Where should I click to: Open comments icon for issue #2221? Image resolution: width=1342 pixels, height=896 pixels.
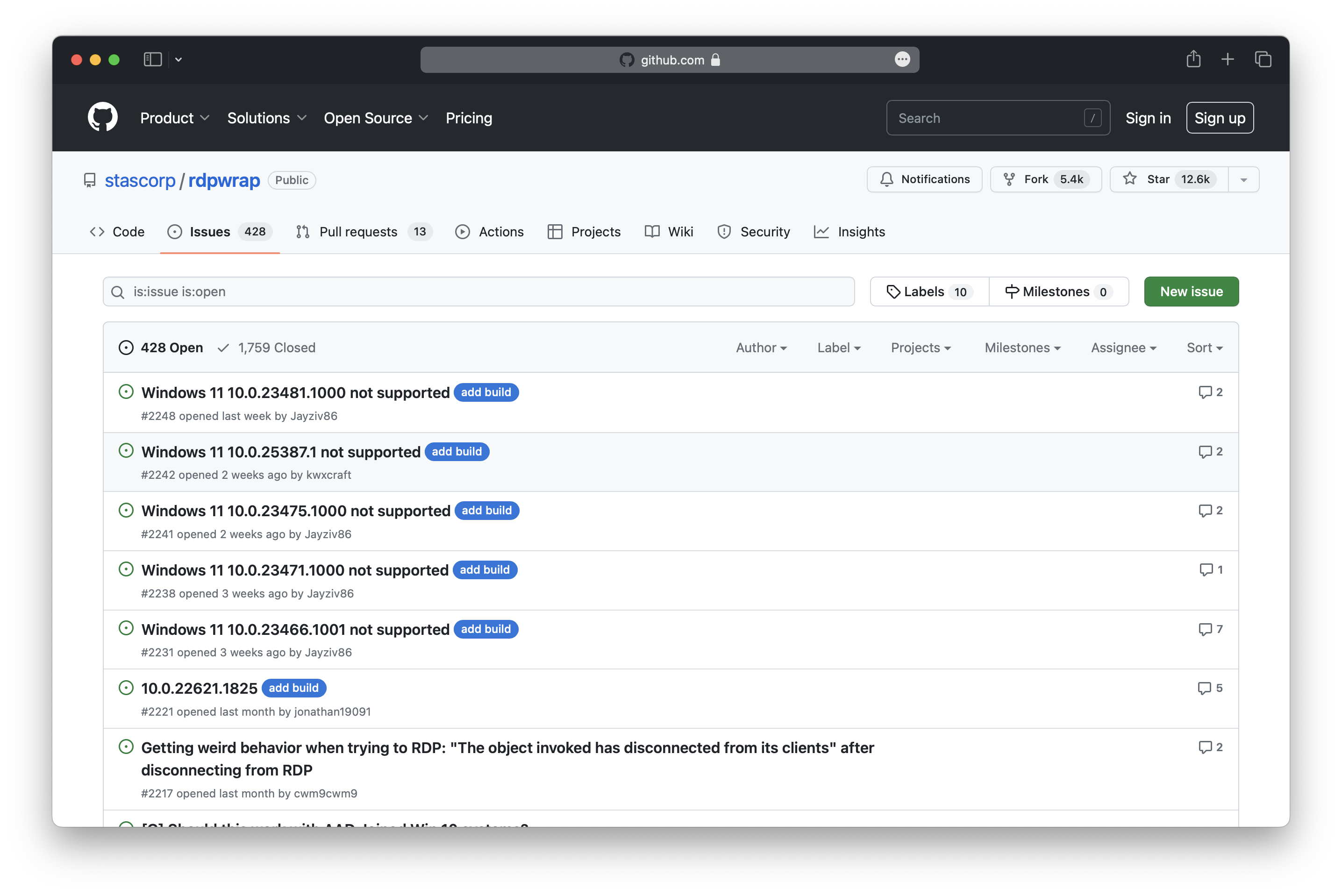tap(1204, 689)
